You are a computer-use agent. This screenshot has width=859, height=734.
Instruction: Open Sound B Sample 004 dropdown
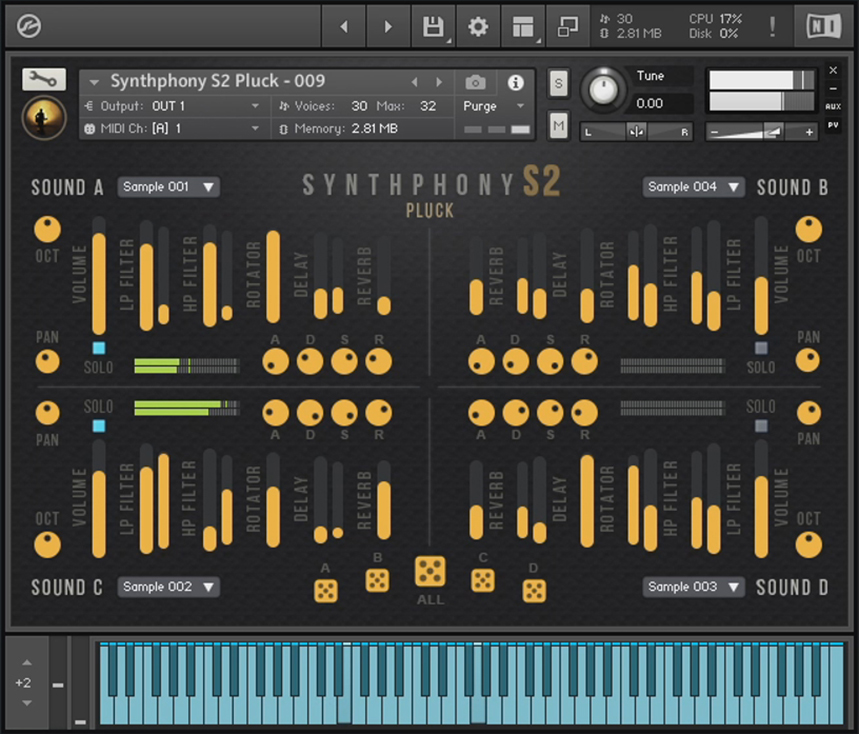tap(694, 187)
